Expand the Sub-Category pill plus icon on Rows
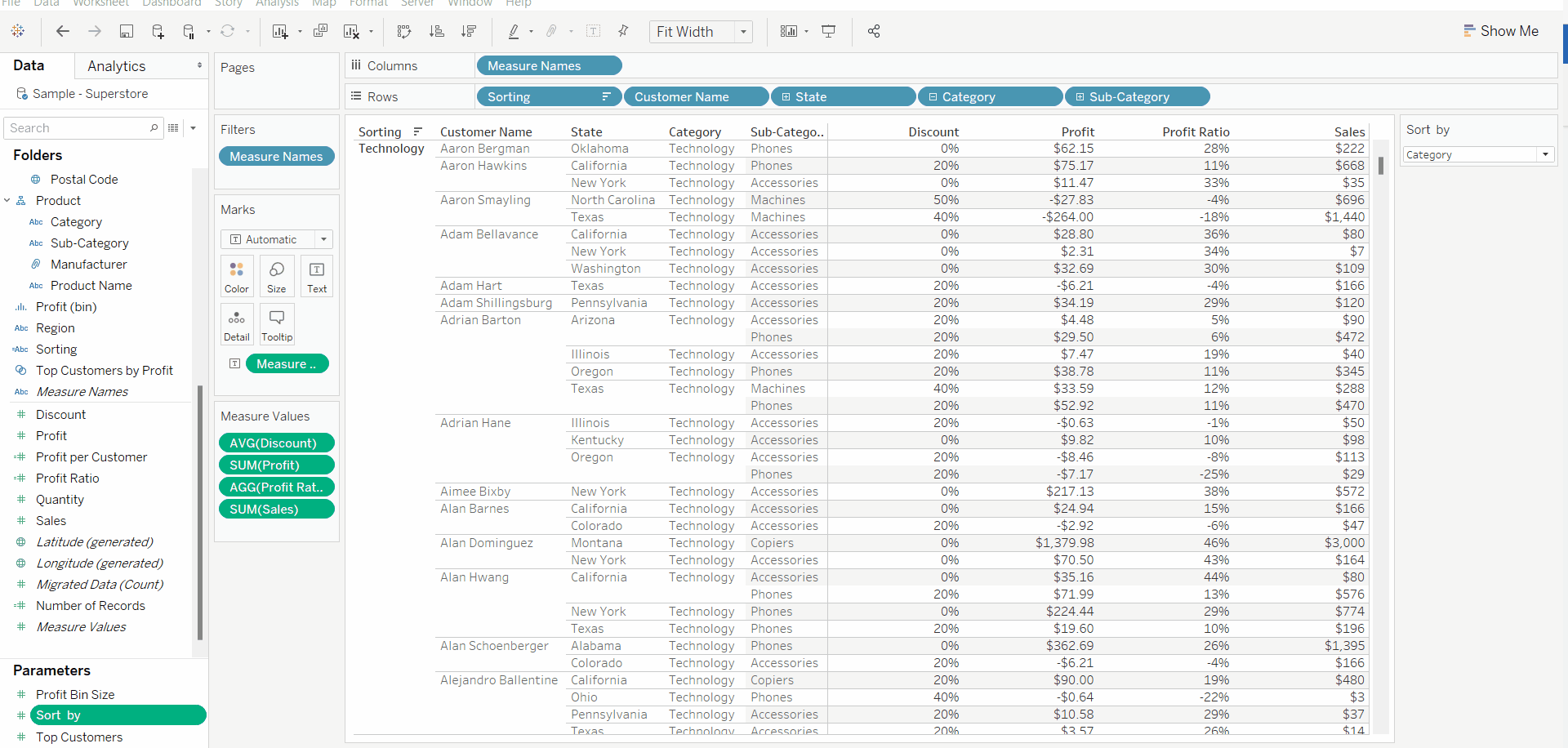This screenshot has height=748, width=1568. click(1080, 97)
